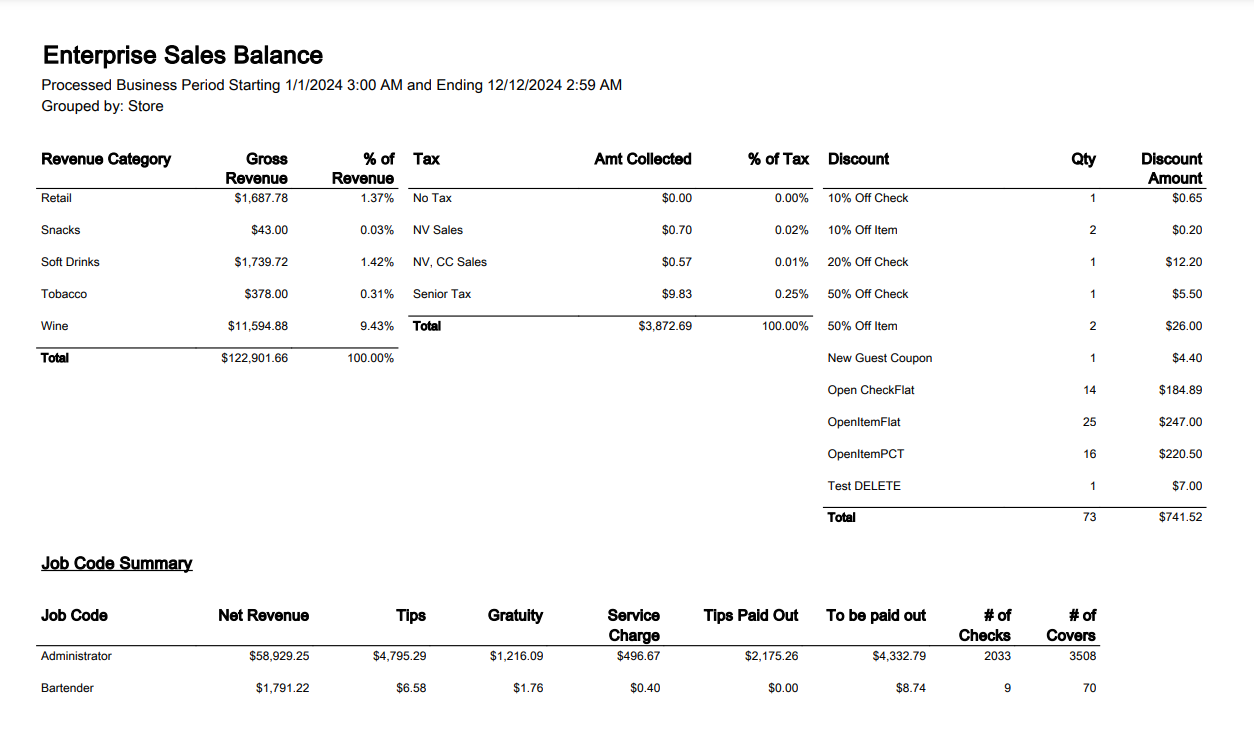
Task: Click the Discount Amount column header
Action: tap(1172, 168)
